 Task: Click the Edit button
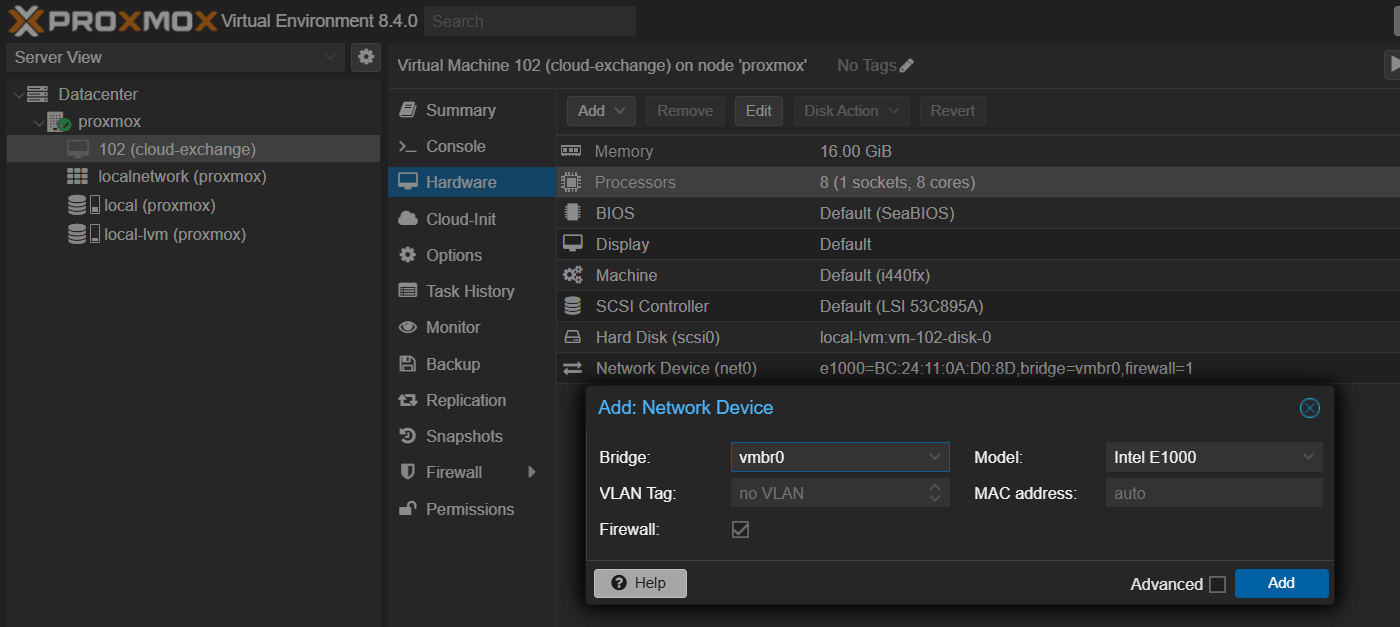[759, 111]
